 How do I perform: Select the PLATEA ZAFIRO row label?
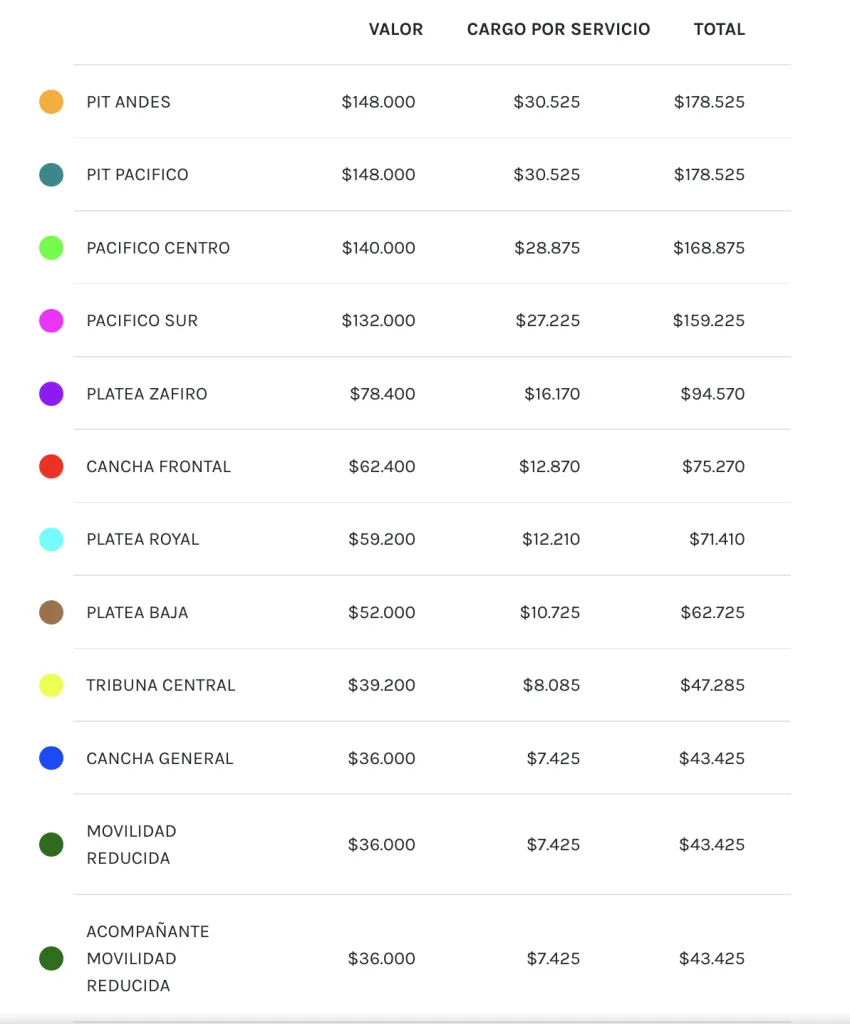[x=147, y=394]
